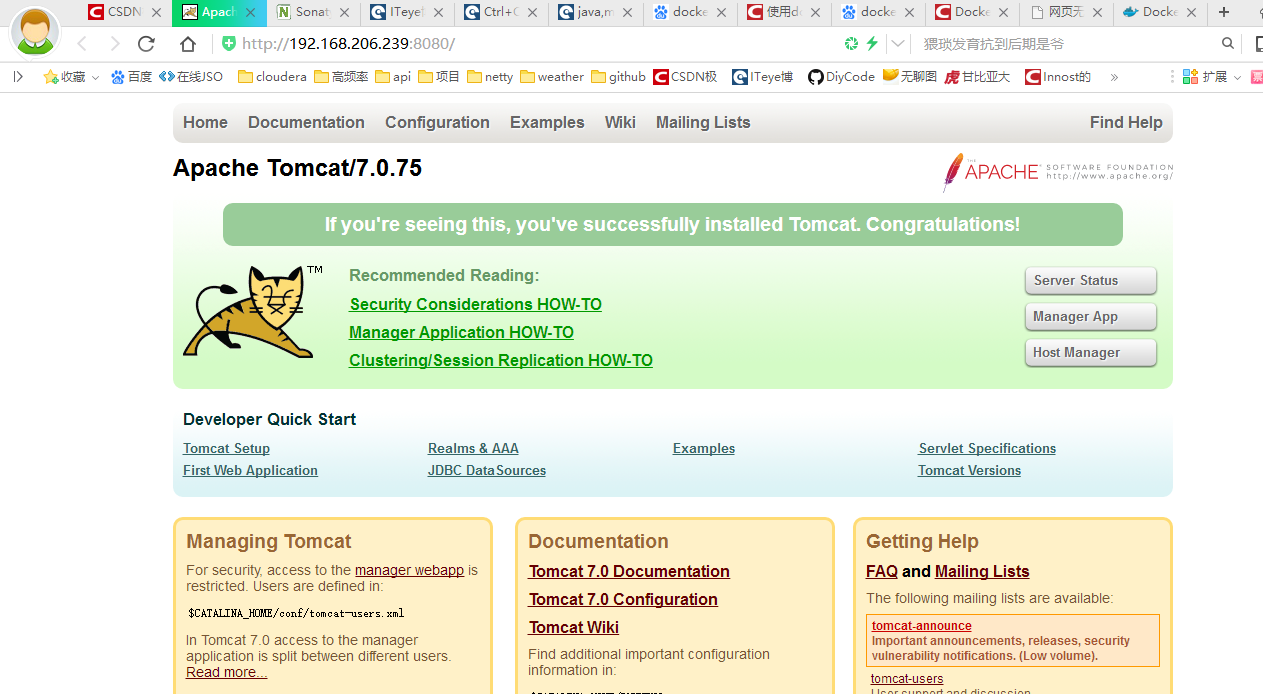Open a new tab with the plus icon
Viewport: 1263px width, 694px height.
1224,12
